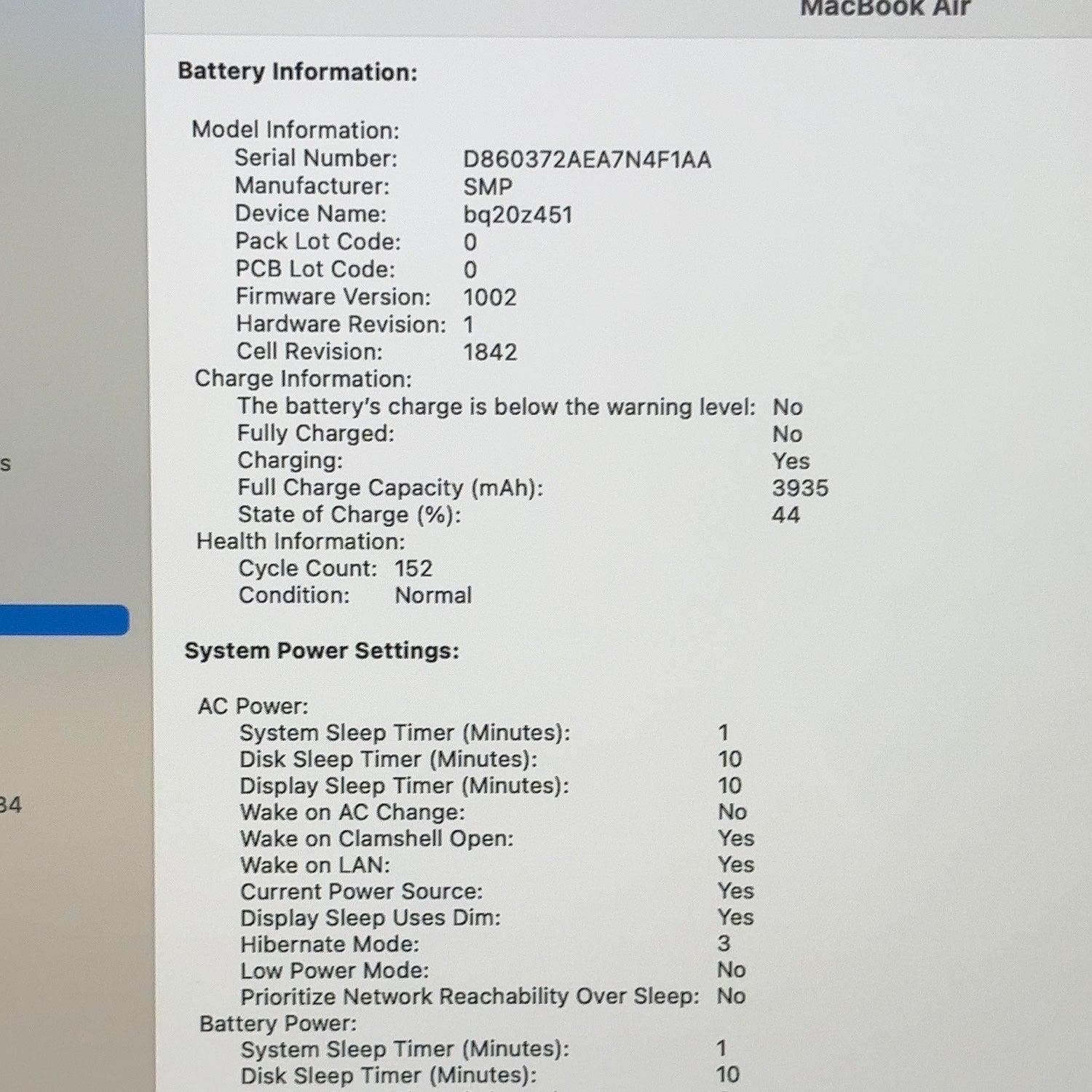Click the highlighted blue sidebar item
The width and height of the screenshot is (1092, 1092).
[x=64, y=620]
